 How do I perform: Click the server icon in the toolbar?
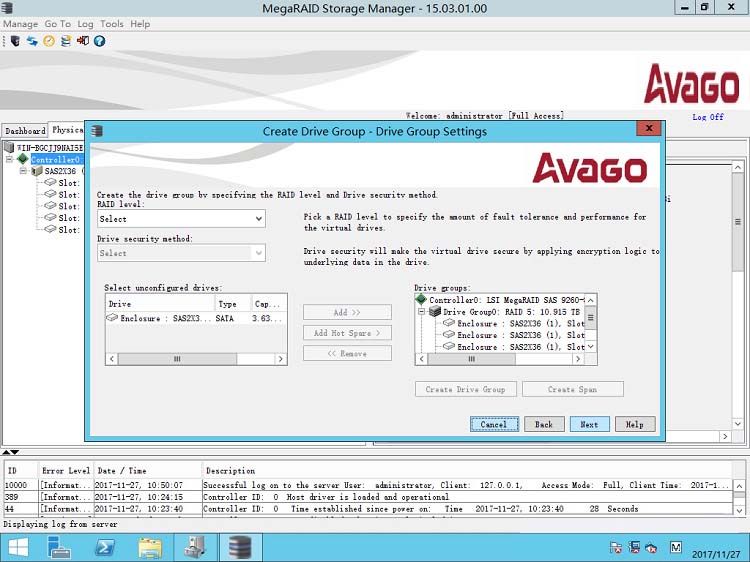(x=15, y=41)
